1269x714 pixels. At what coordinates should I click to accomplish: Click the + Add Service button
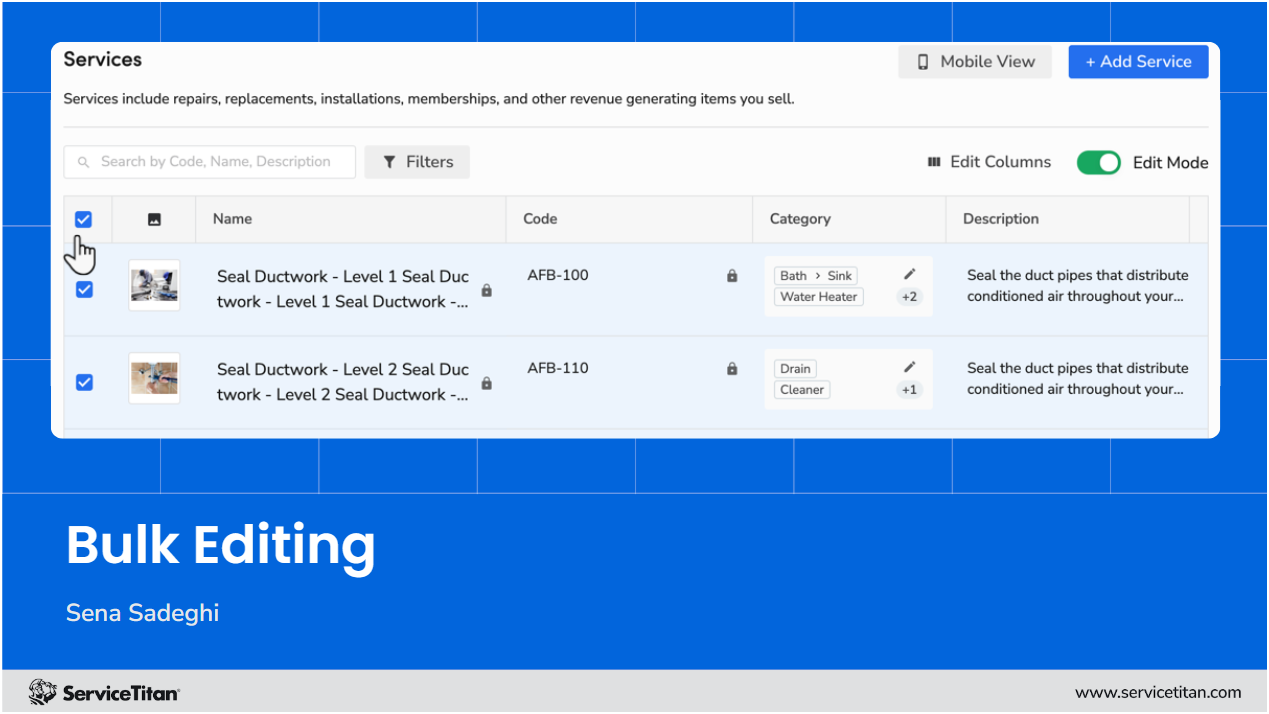(1138, 61)
